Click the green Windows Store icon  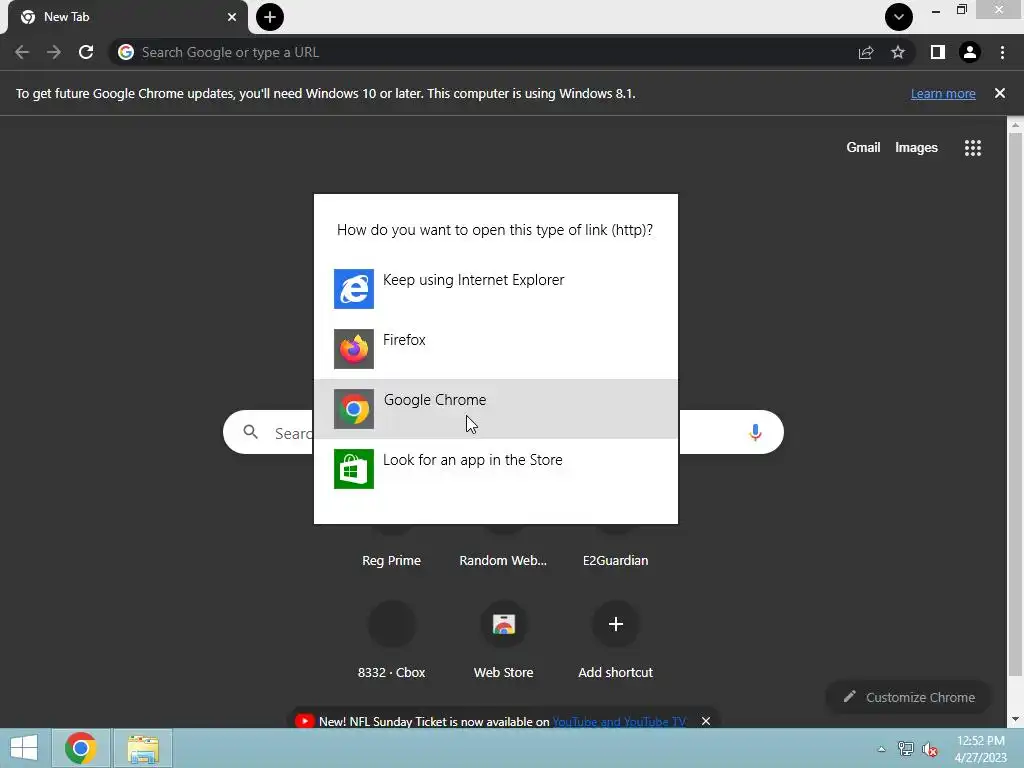[354, 469]
